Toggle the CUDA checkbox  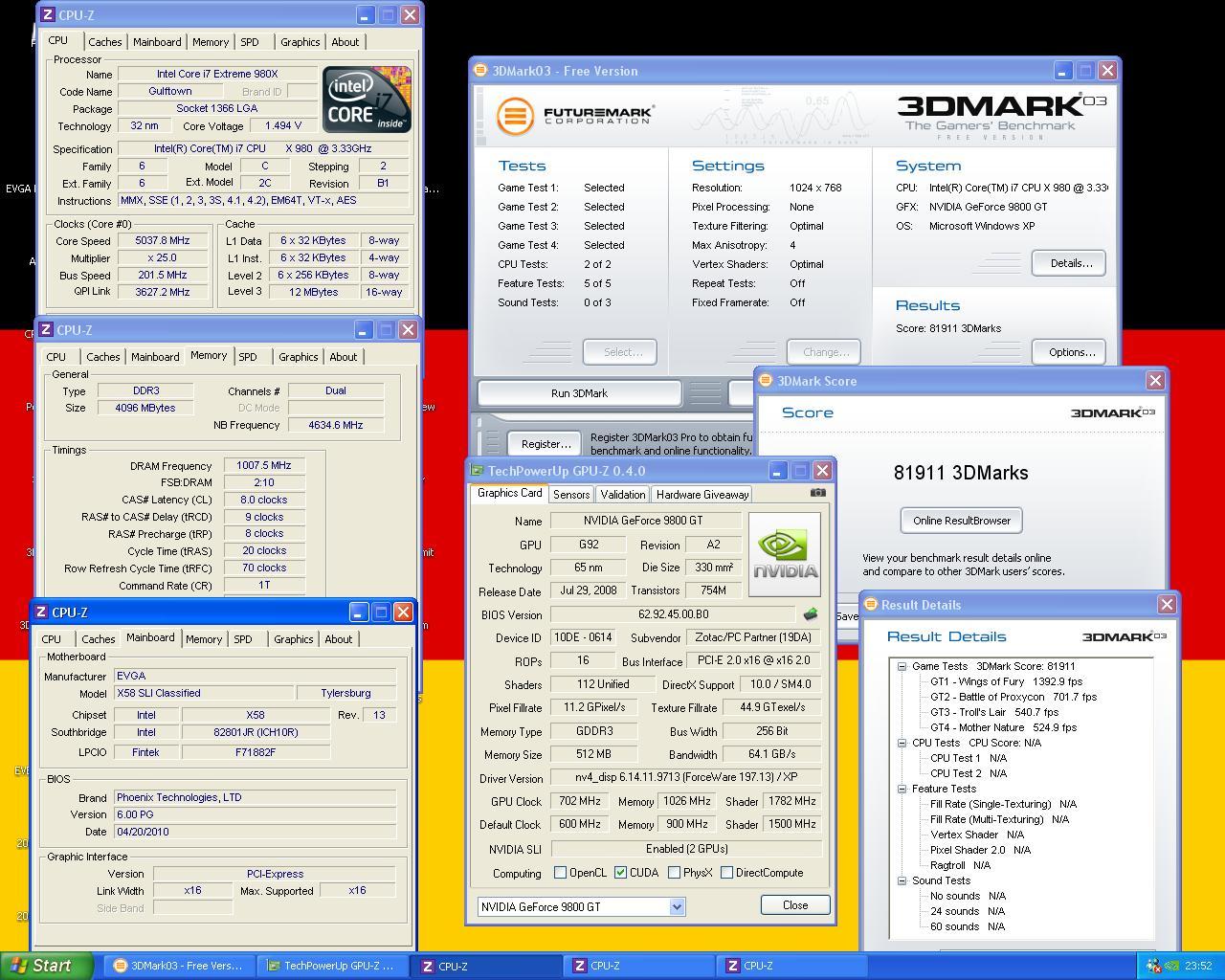coord(621,873)
